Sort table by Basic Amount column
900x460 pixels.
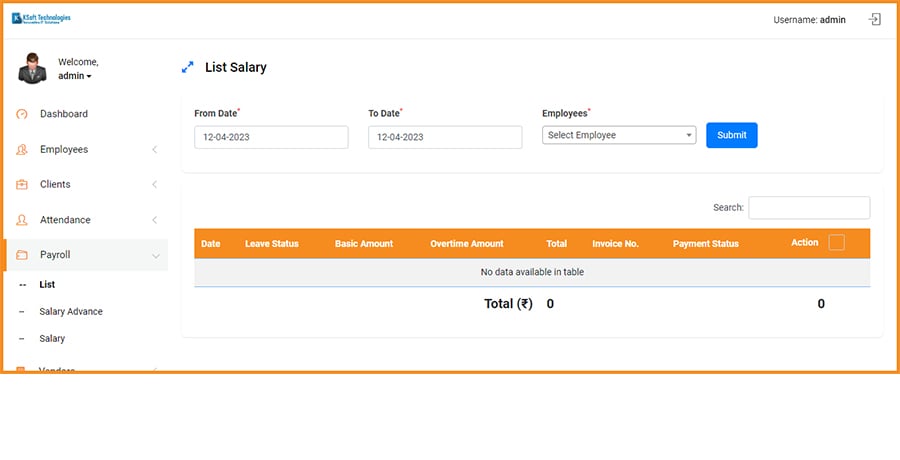coord(364,244)
